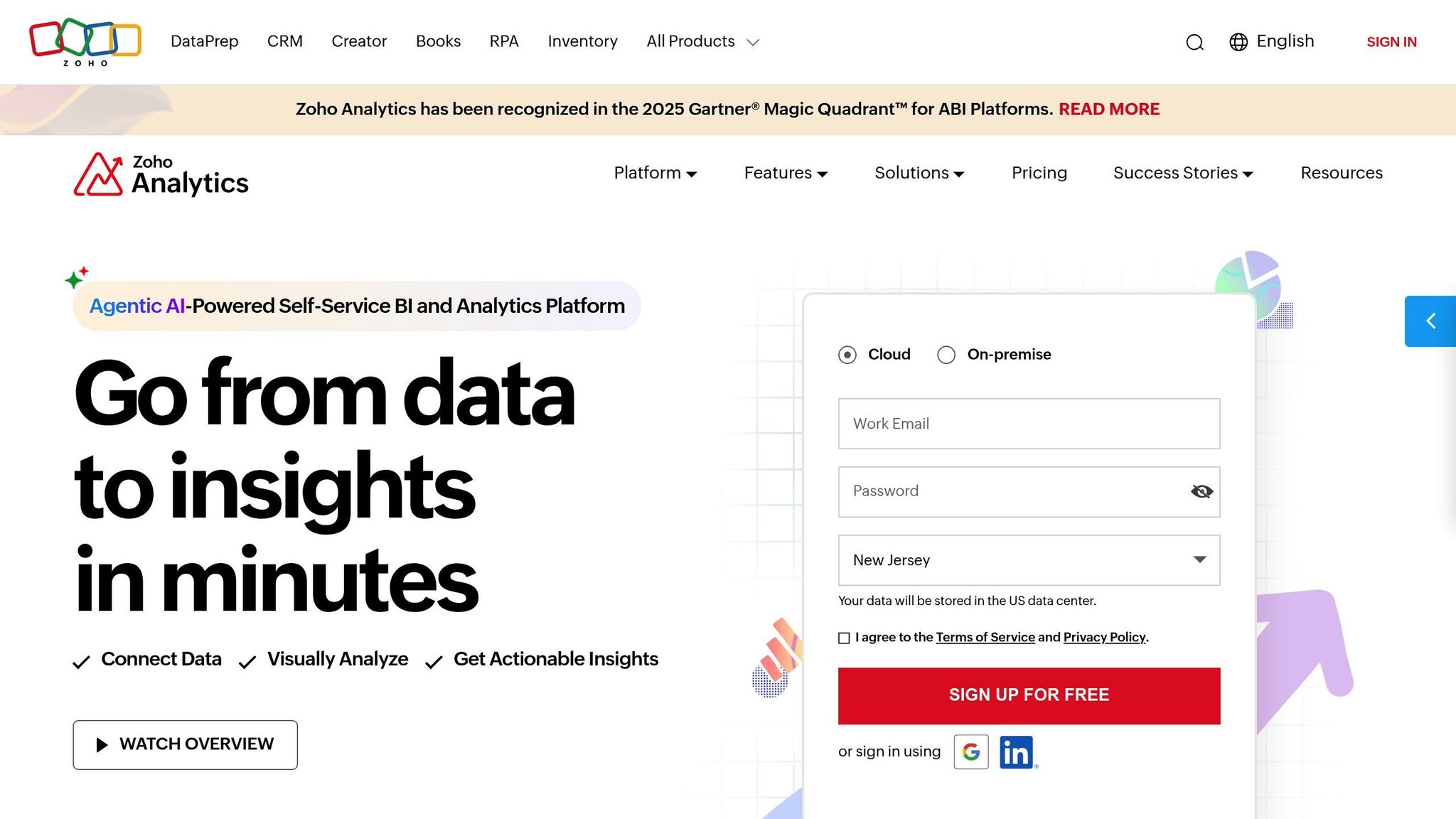Viewport: 1456px width, 819px height.
Task: Click the collapse arrow on the right edge
Action: (x=1431, y=320)
